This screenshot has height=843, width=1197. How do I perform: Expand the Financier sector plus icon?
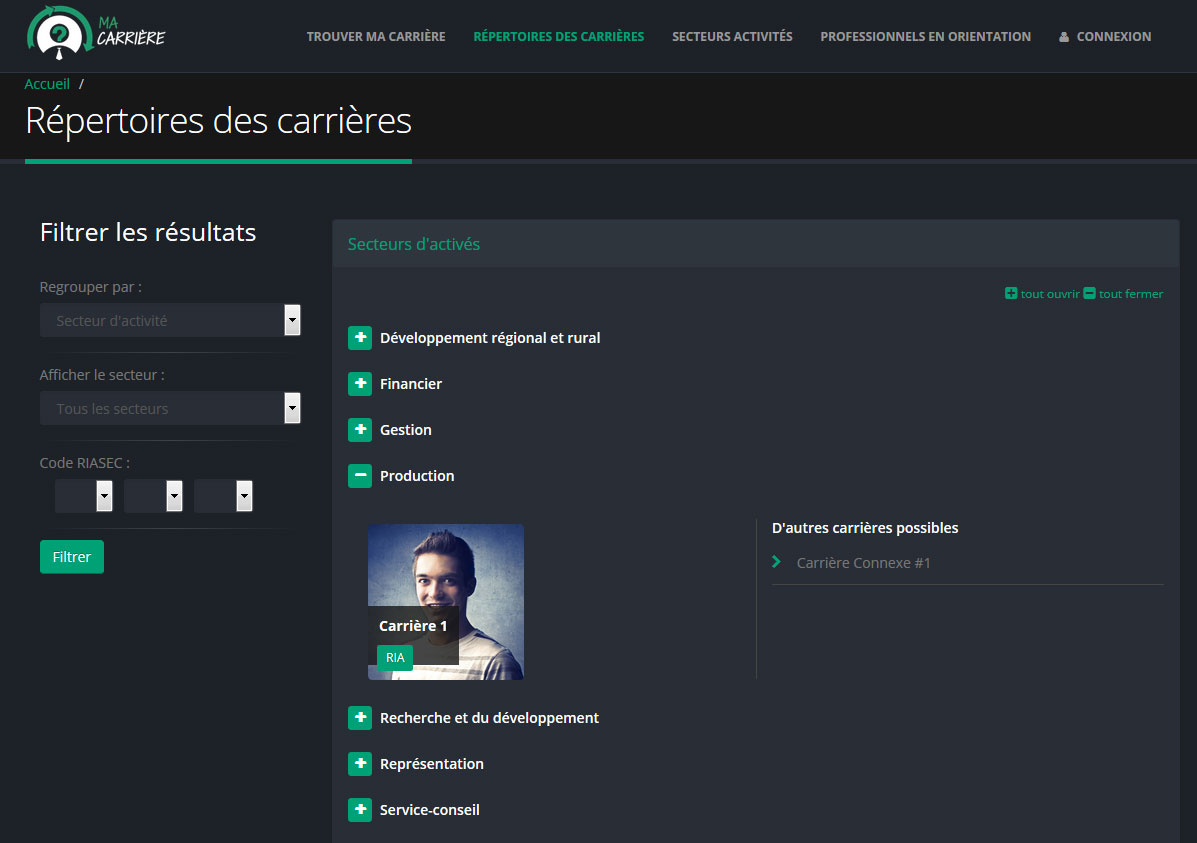click(x=360, y=384)
